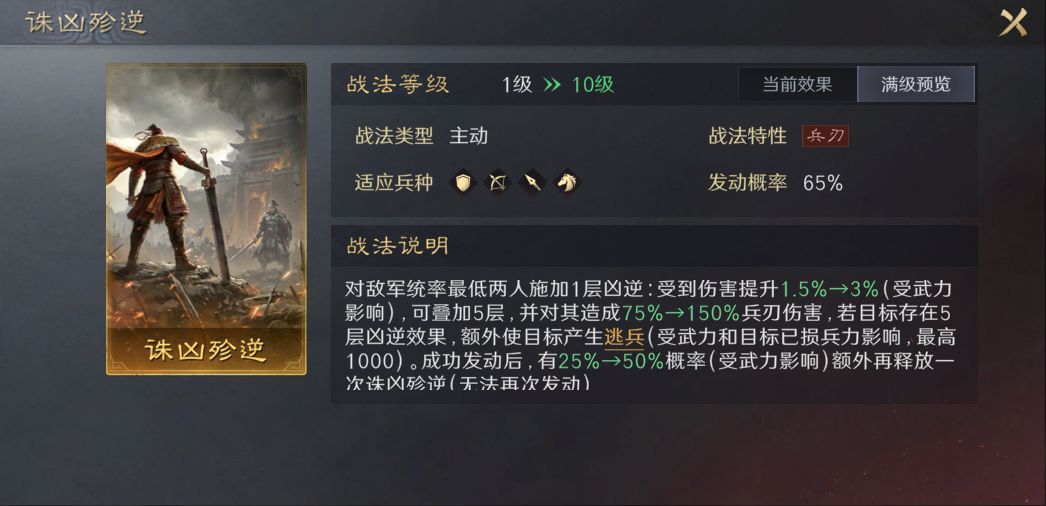Tap the green 75%→150% damage value

[680, 313]
